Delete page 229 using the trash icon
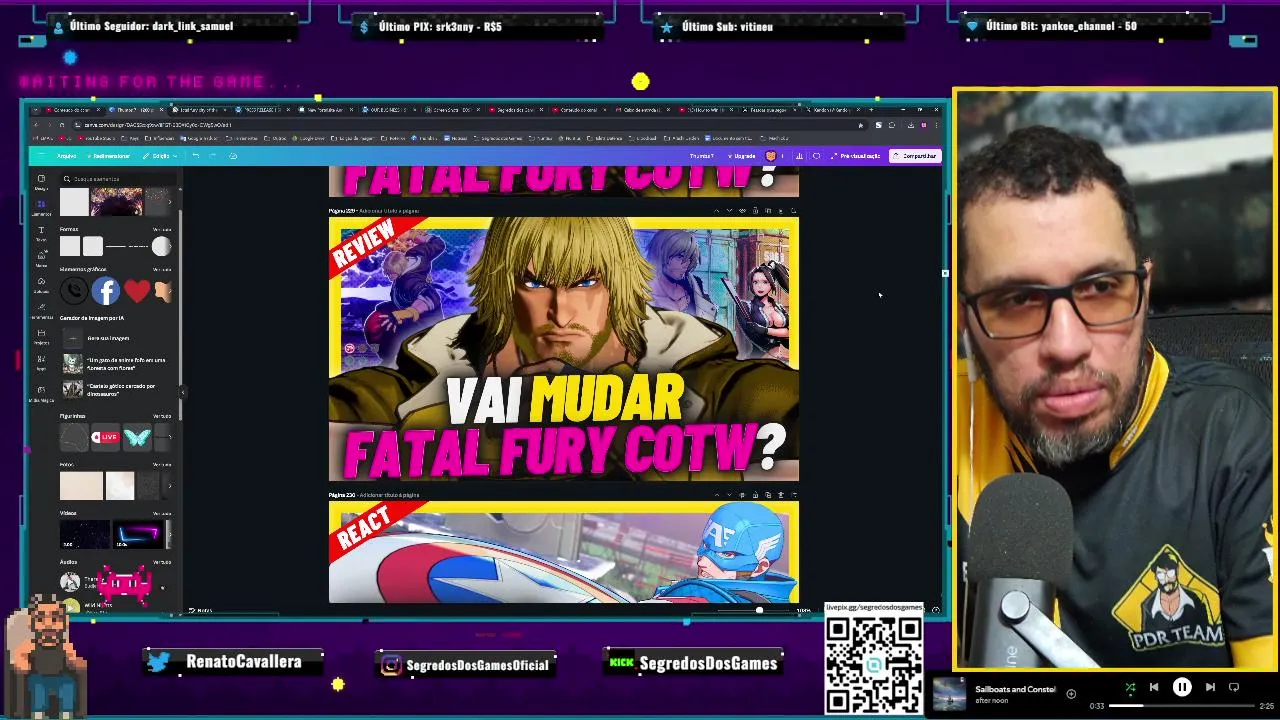 pyautogui.click(x=781, y=210)
